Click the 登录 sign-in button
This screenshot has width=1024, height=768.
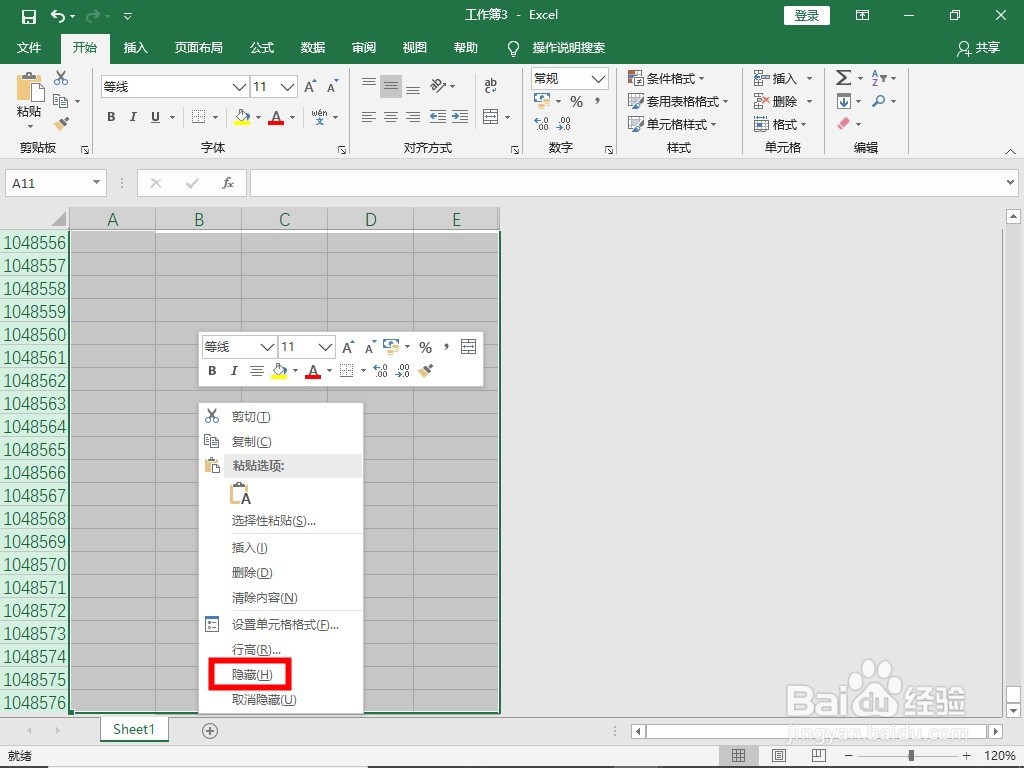point(806,15)
